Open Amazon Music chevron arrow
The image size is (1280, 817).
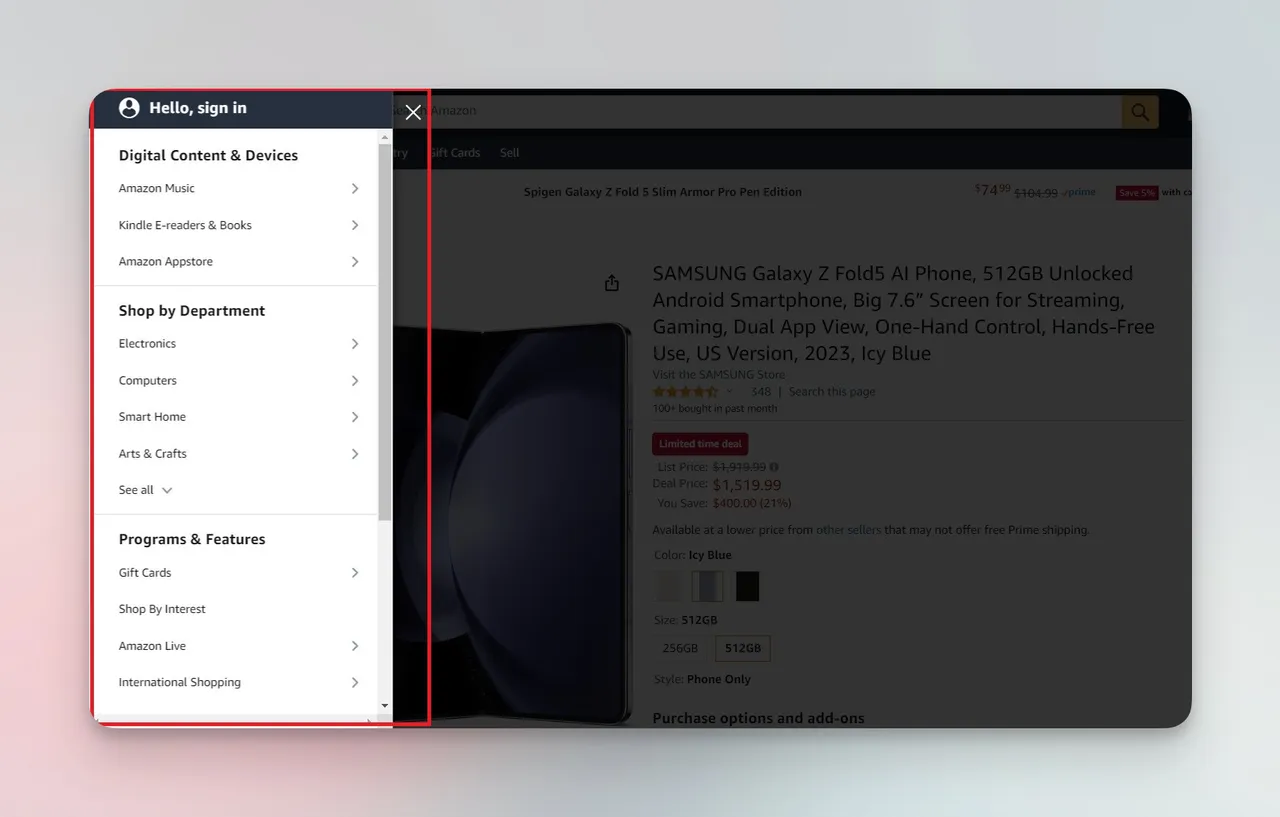[355, 188]
